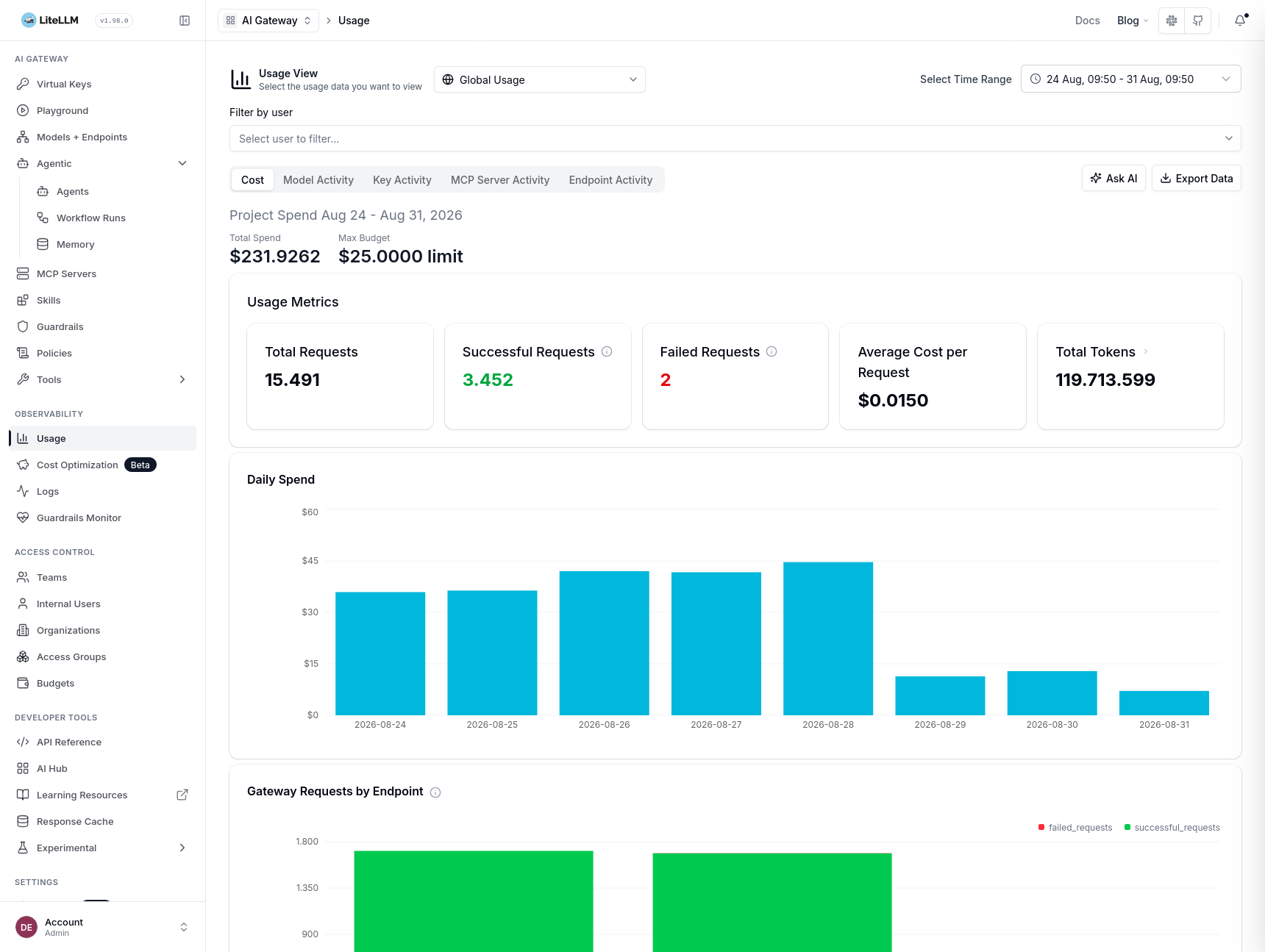This screenshot has height=952, width=1265.
Task: Click the code brackets icon beside API Reference
Action: 23,742
